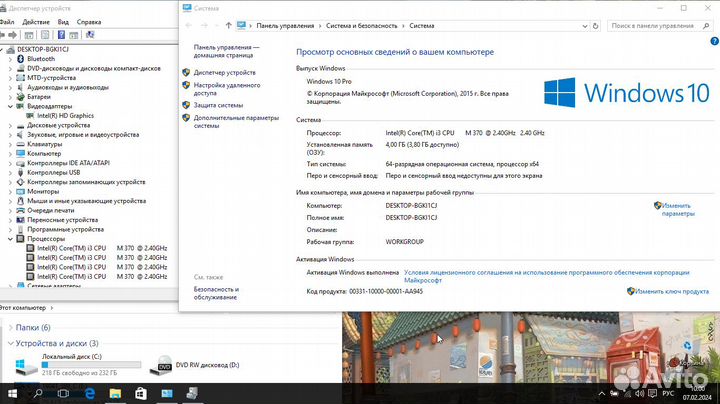Open the address bar history dropdown

point(585,26)
